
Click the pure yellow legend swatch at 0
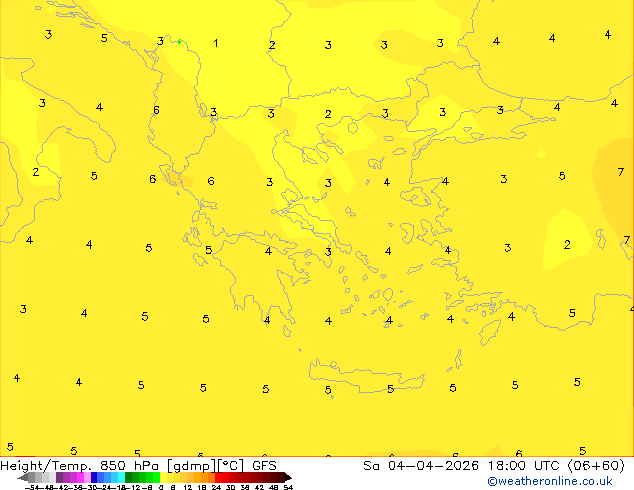(x=163, y=477)
